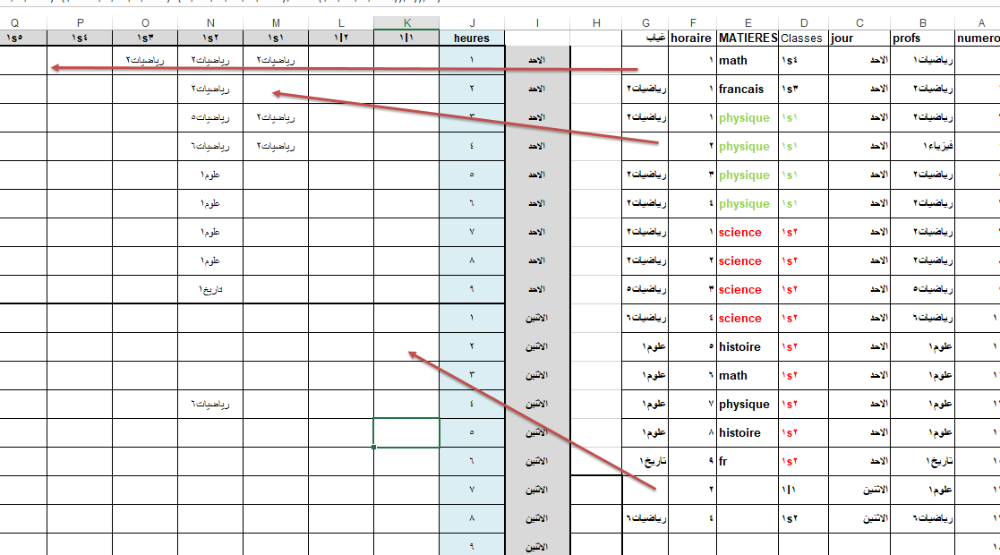
Task: Select column O header
Action: (x=145, y=23)
